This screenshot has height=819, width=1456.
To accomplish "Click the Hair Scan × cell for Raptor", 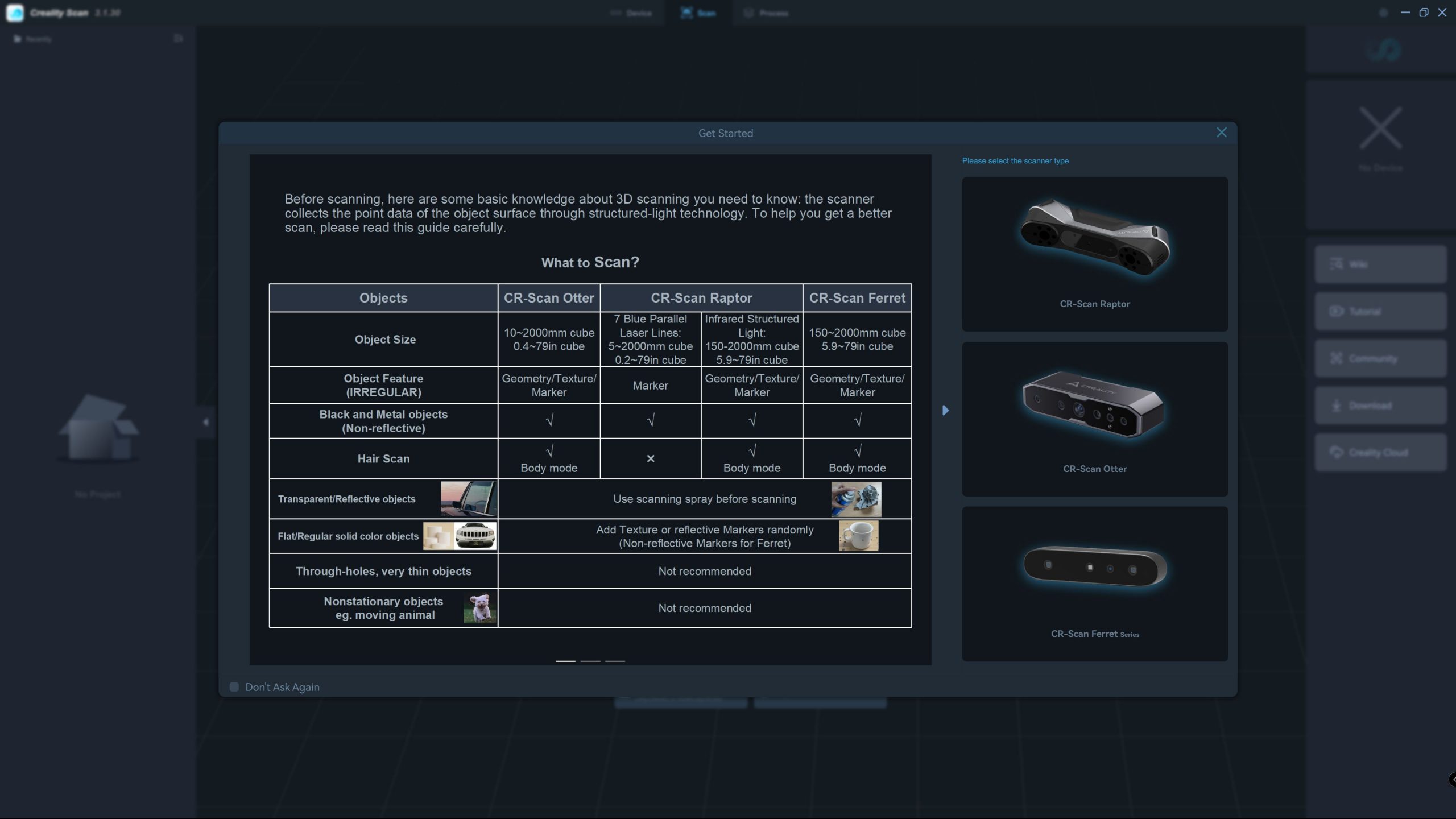I will coord(651,458).
